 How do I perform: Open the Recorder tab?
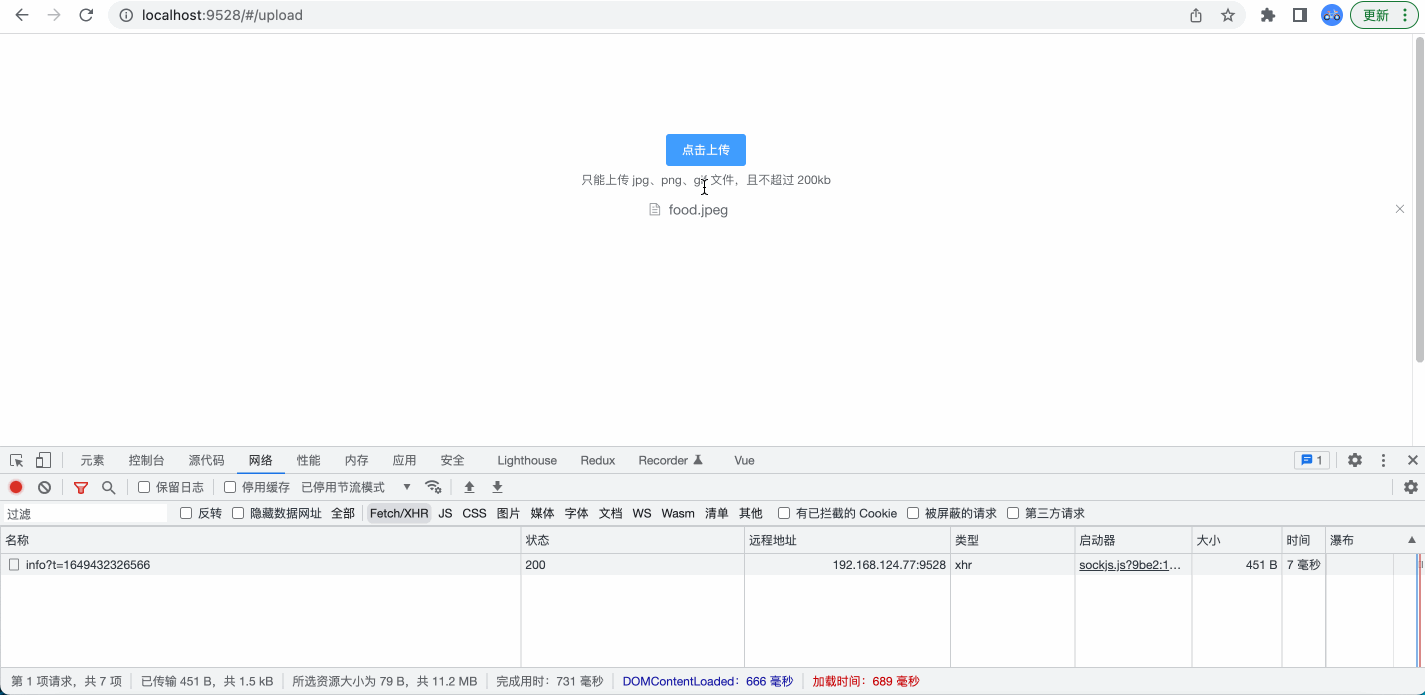pos(671,460)
